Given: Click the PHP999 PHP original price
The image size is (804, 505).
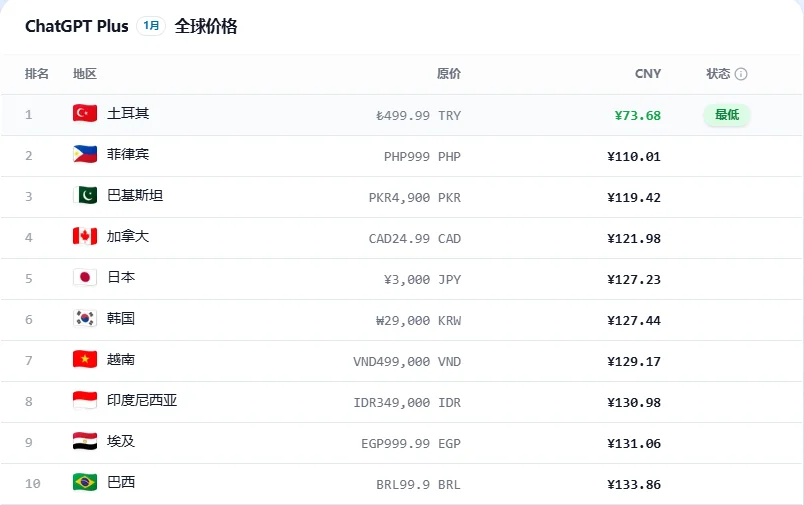Looking at the screenshot, I should [x=423, y=157].
